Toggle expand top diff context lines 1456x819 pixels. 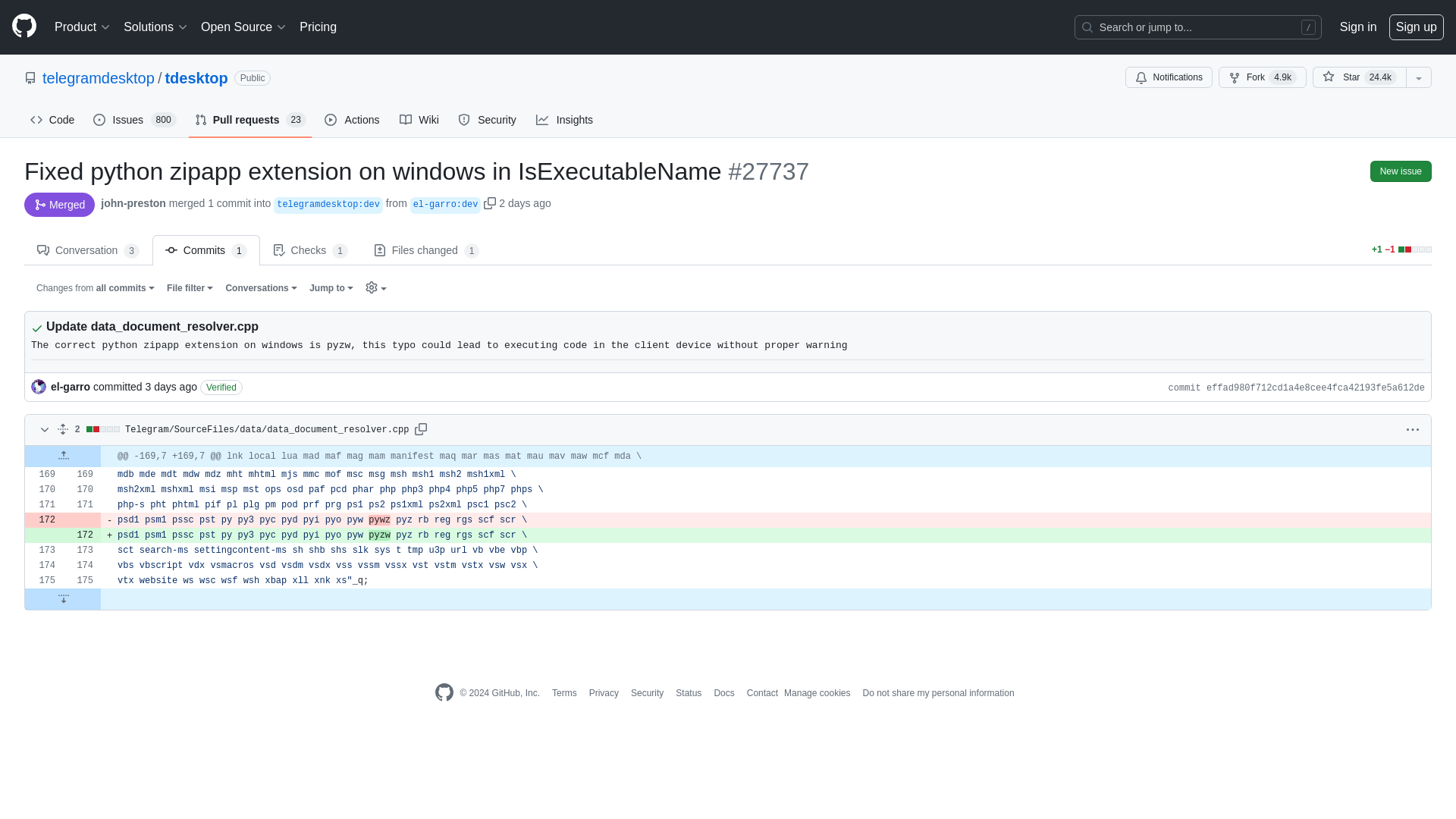point(63,455)
